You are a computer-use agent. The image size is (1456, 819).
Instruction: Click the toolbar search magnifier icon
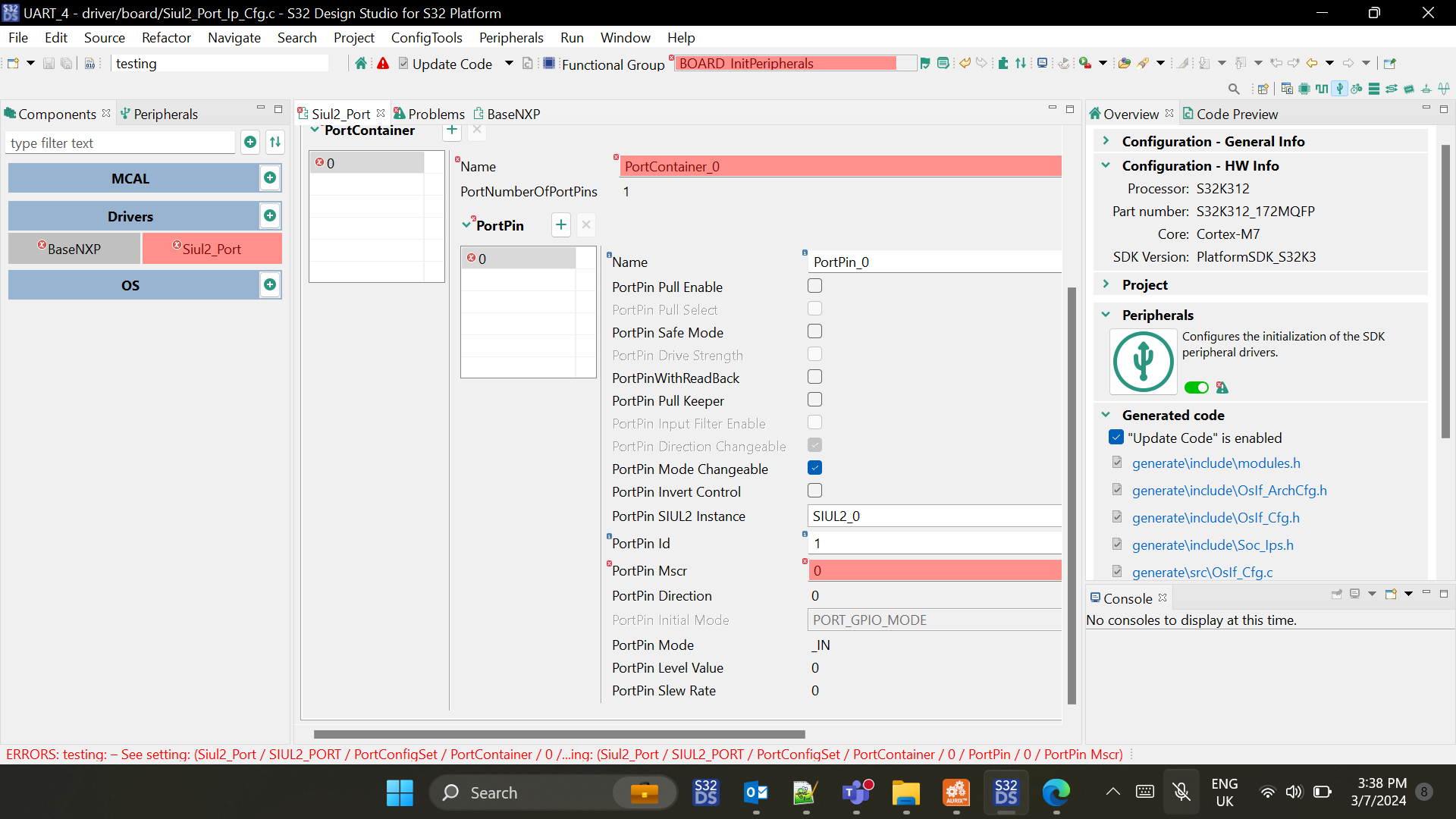click(x=1234, y=89)
